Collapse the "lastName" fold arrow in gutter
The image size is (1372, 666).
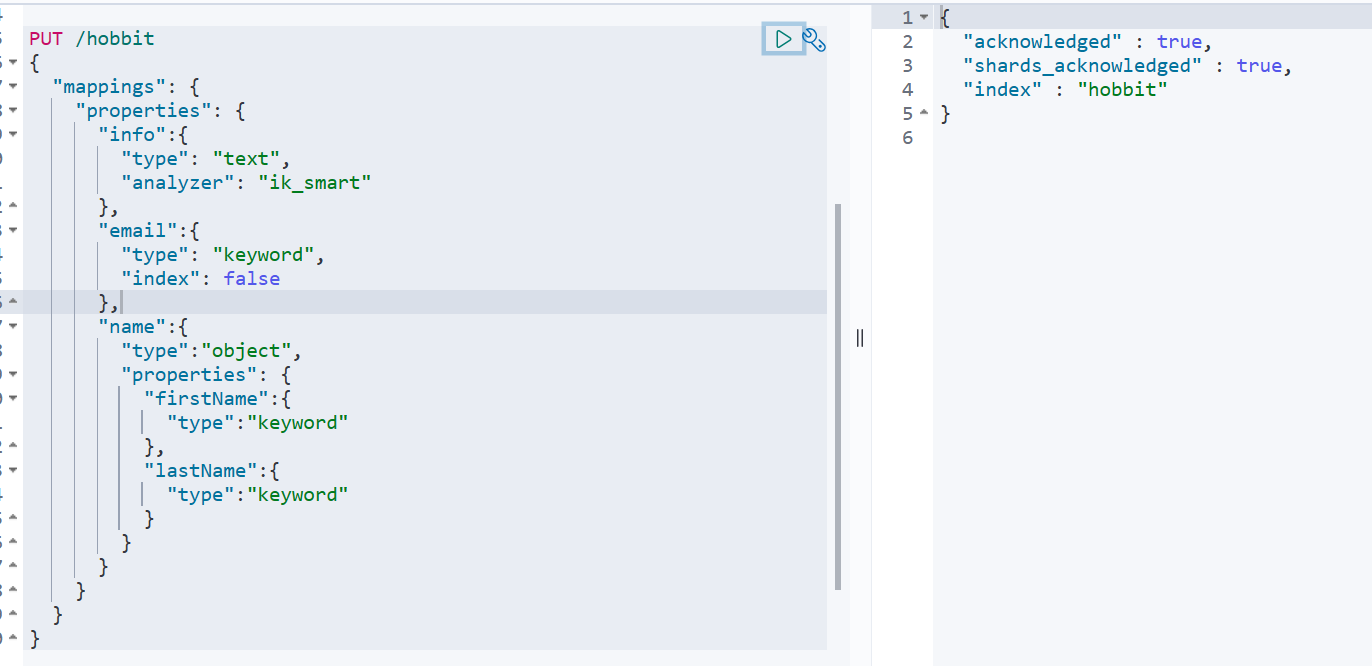(x=13, y=471)
